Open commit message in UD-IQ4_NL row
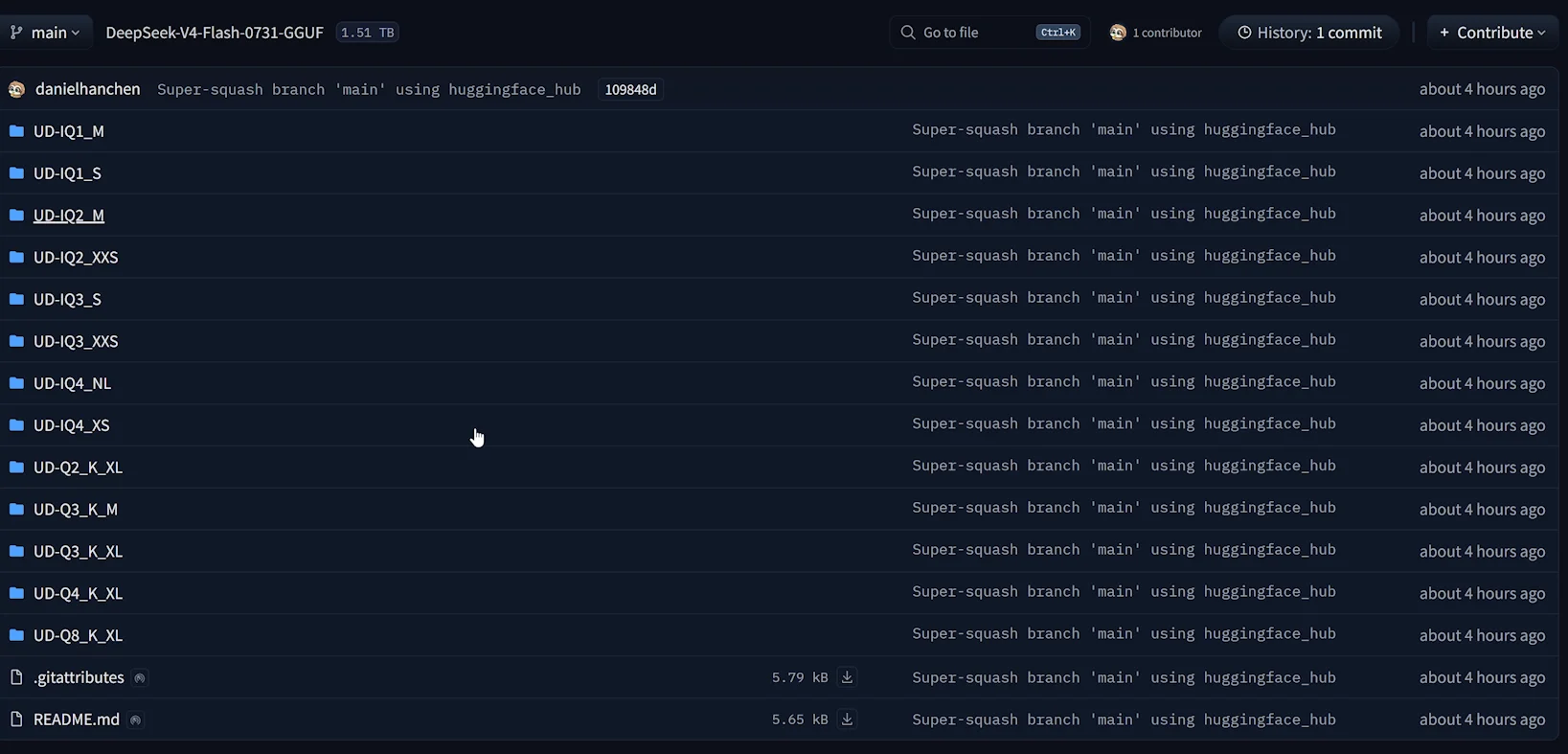Viewport: 1568px width, 754px height. [x=1124, y=381]
